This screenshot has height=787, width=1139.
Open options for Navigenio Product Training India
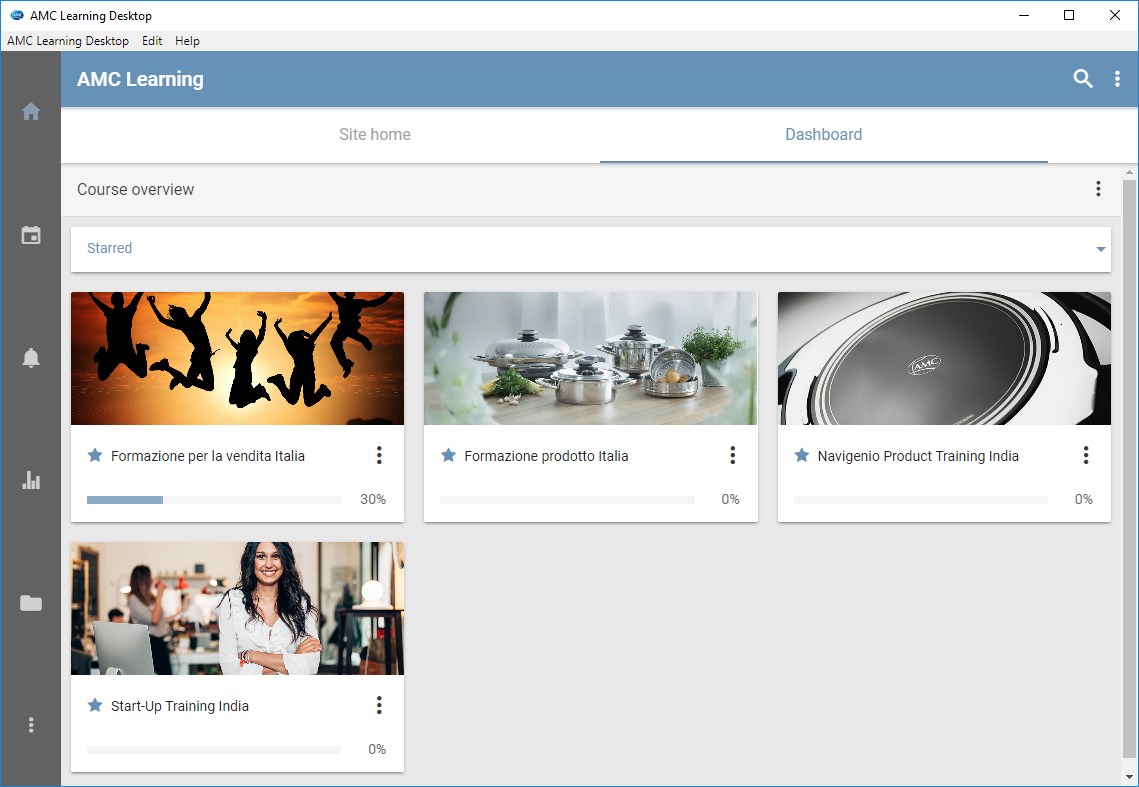[1086, 455]
